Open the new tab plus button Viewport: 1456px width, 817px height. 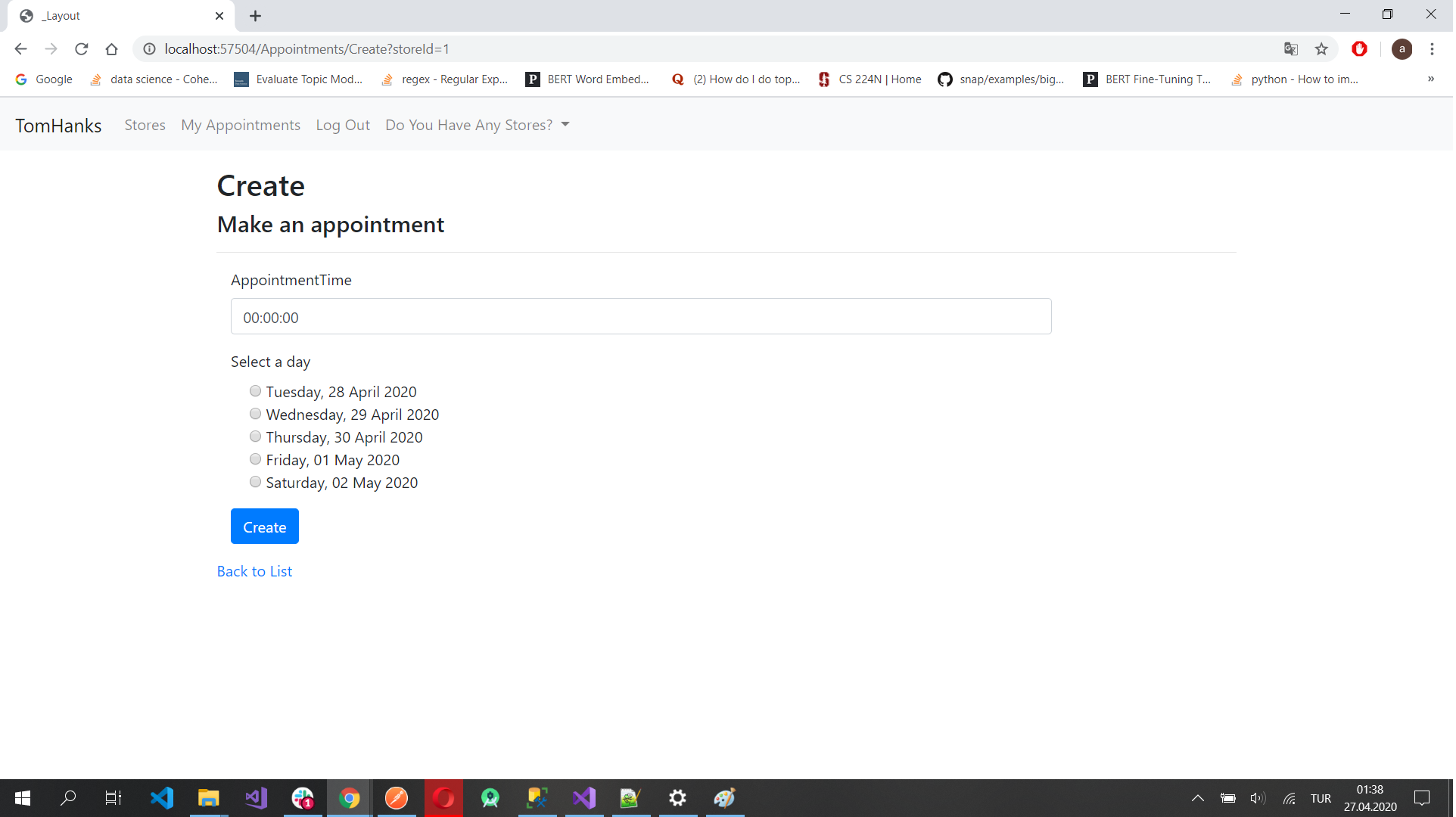coord(256,16)
